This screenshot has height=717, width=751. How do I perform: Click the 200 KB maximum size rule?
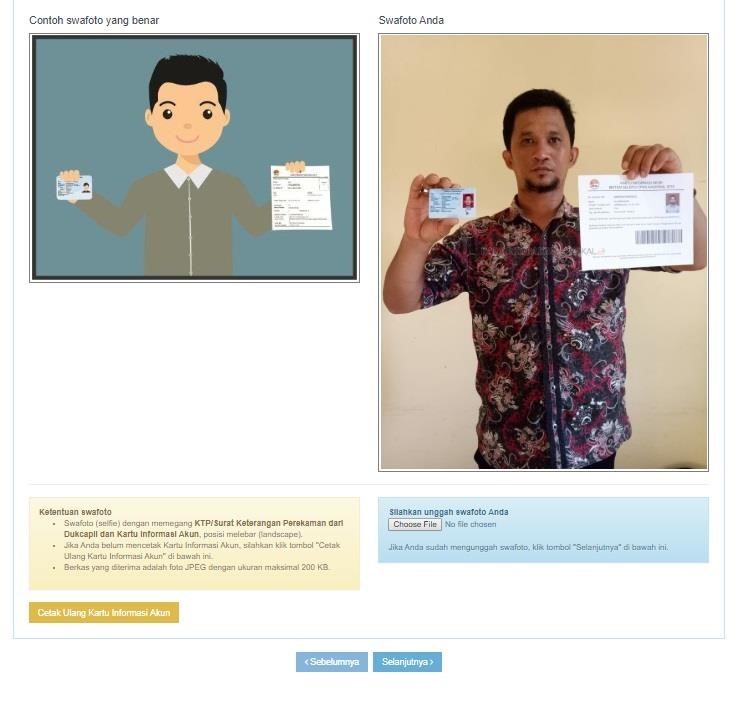pyautogui.click(x=197, y=567)
